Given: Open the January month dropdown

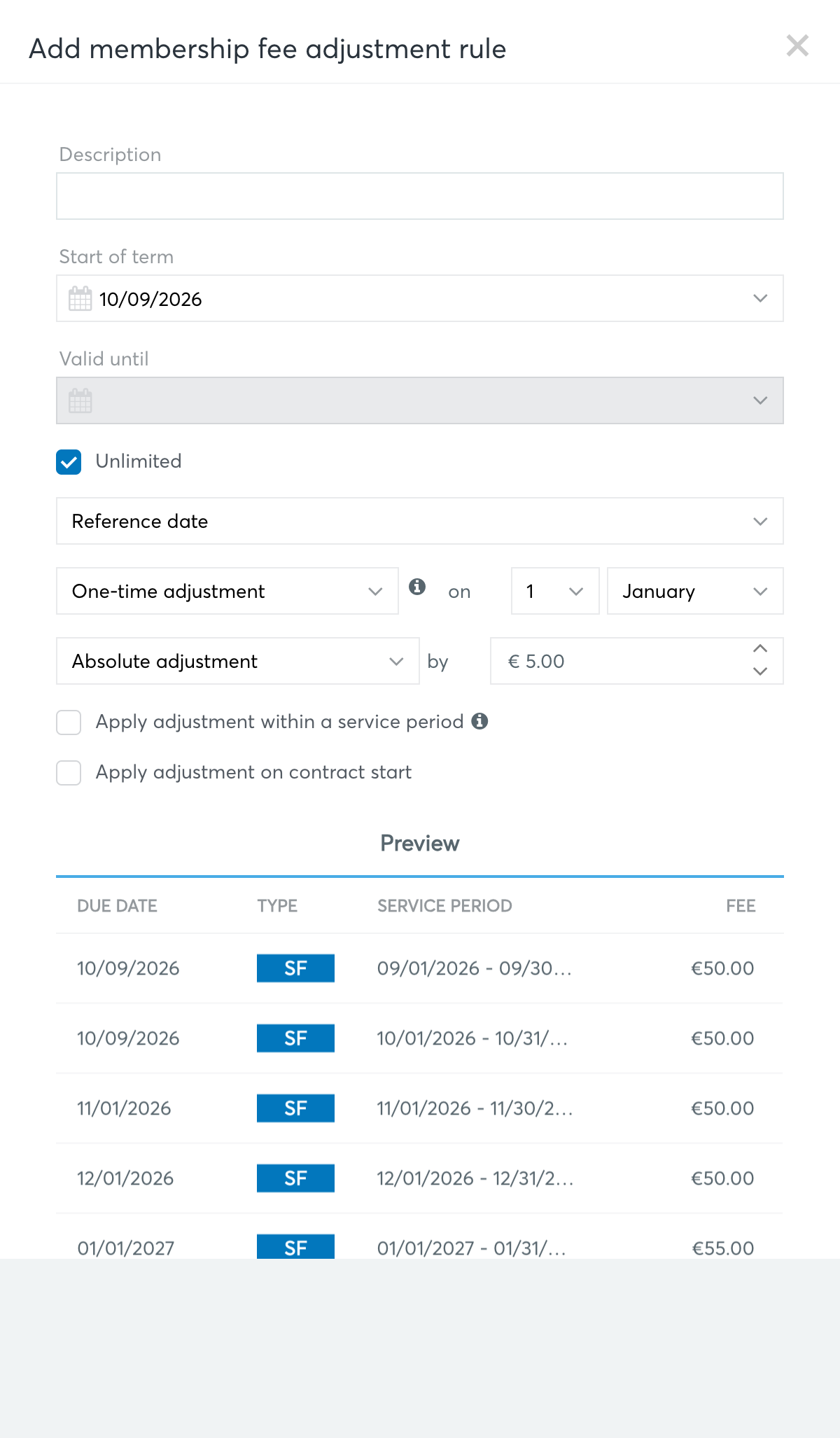Looking at the screenshot, I should coord(695,591).
